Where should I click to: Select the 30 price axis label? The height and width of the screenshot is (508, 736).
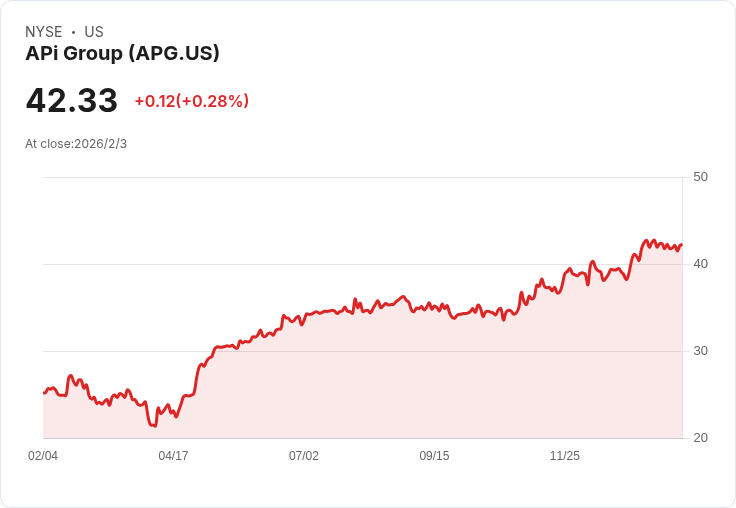pos(700,351)
